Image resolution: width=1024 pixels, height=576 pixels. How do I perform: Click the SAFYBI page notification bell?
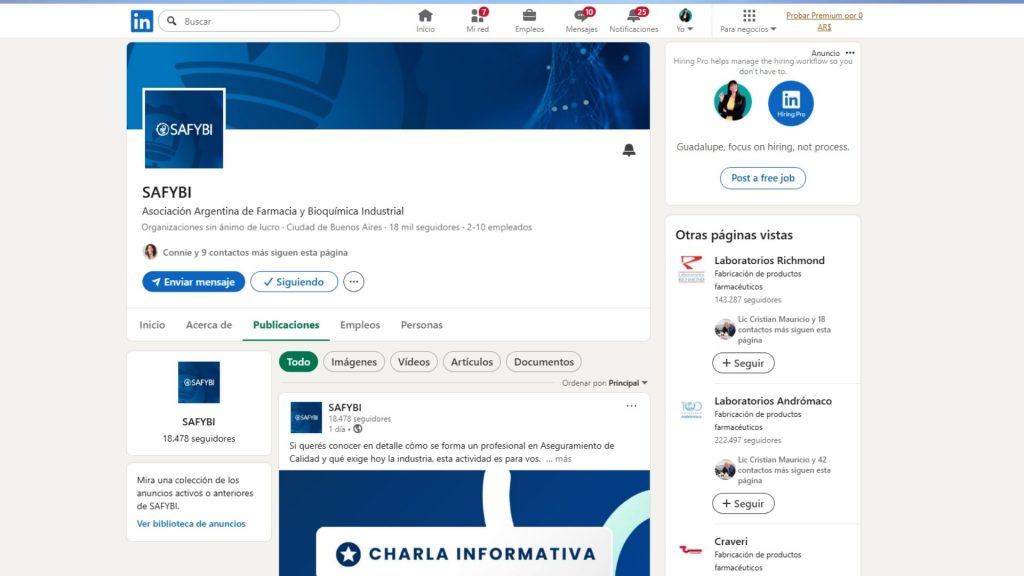[x=629, y=150]
